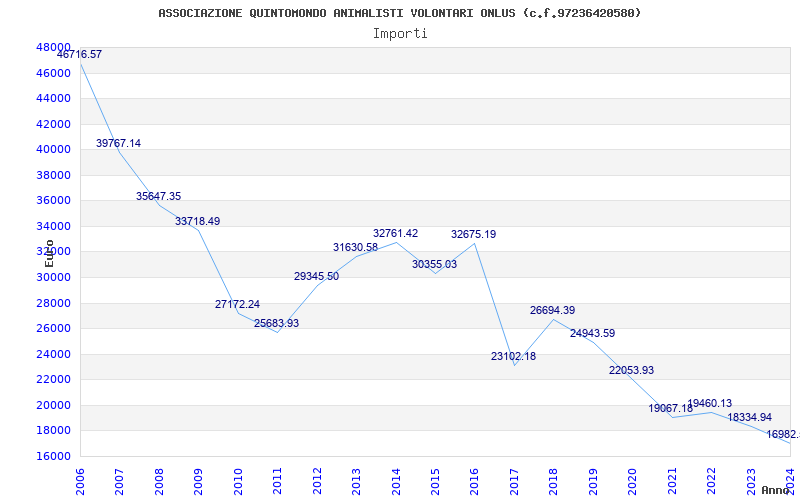Click the data label 26694.39
Image resolution: width=800 pixels, height=500 pixels.
pyautogui.click(x=553, y=310)
